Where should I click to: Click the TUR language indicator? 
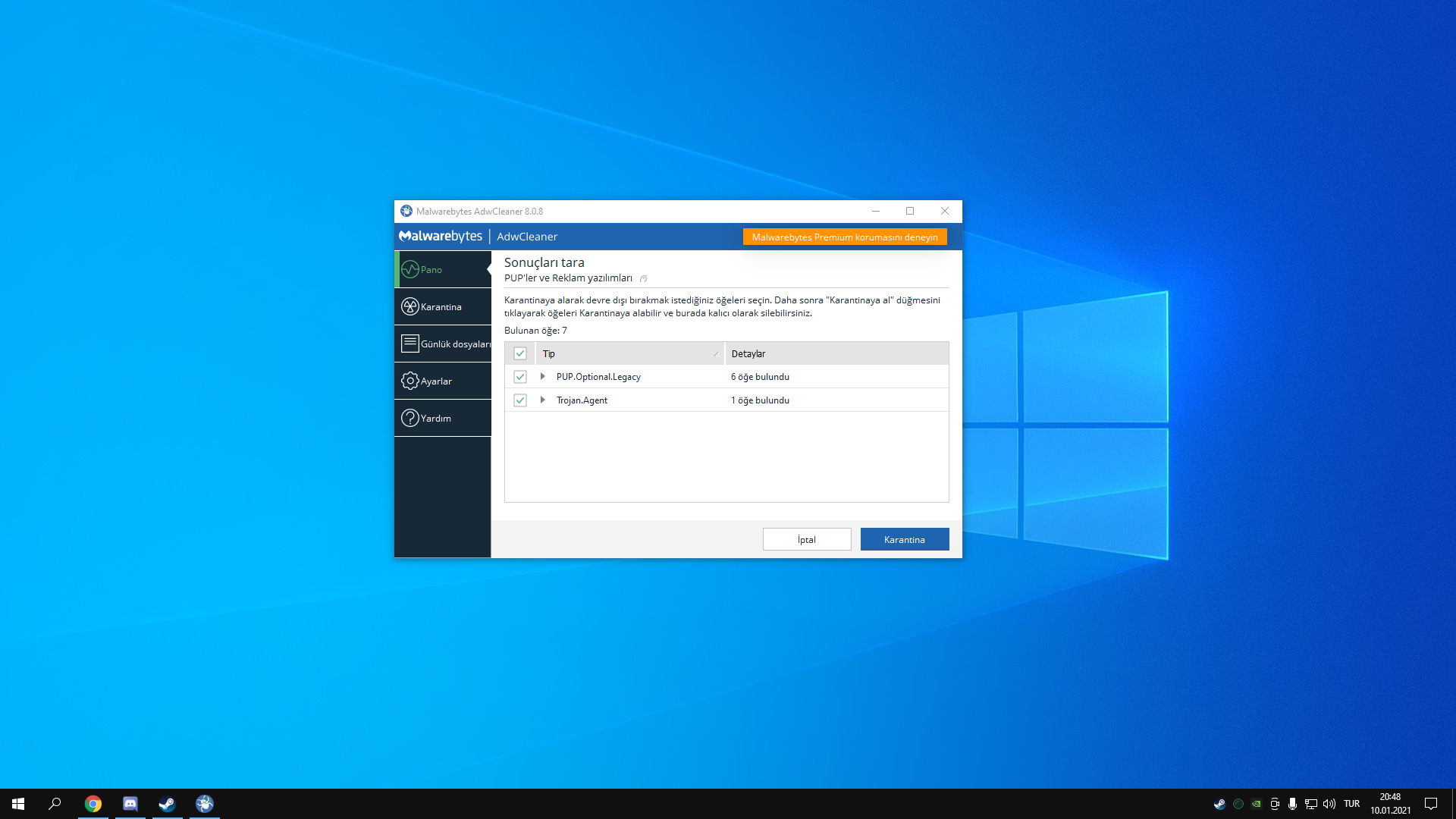pos(1352,804)
